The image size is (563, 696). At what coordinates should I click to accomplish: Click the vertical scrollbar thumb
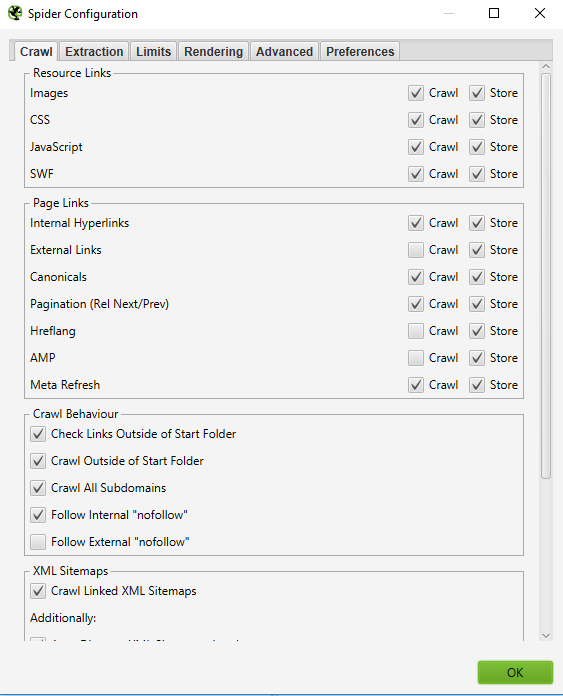point(546,276)
